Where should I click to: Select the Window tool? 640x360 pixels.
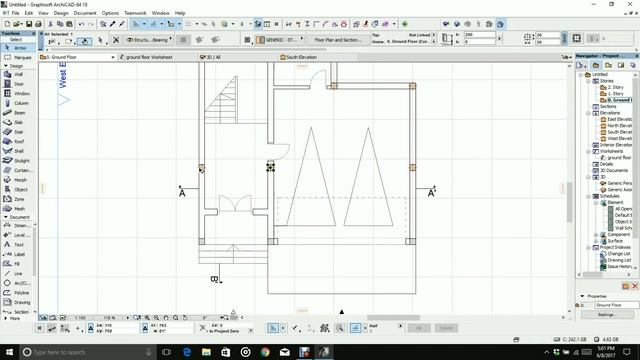click(18, 93)
